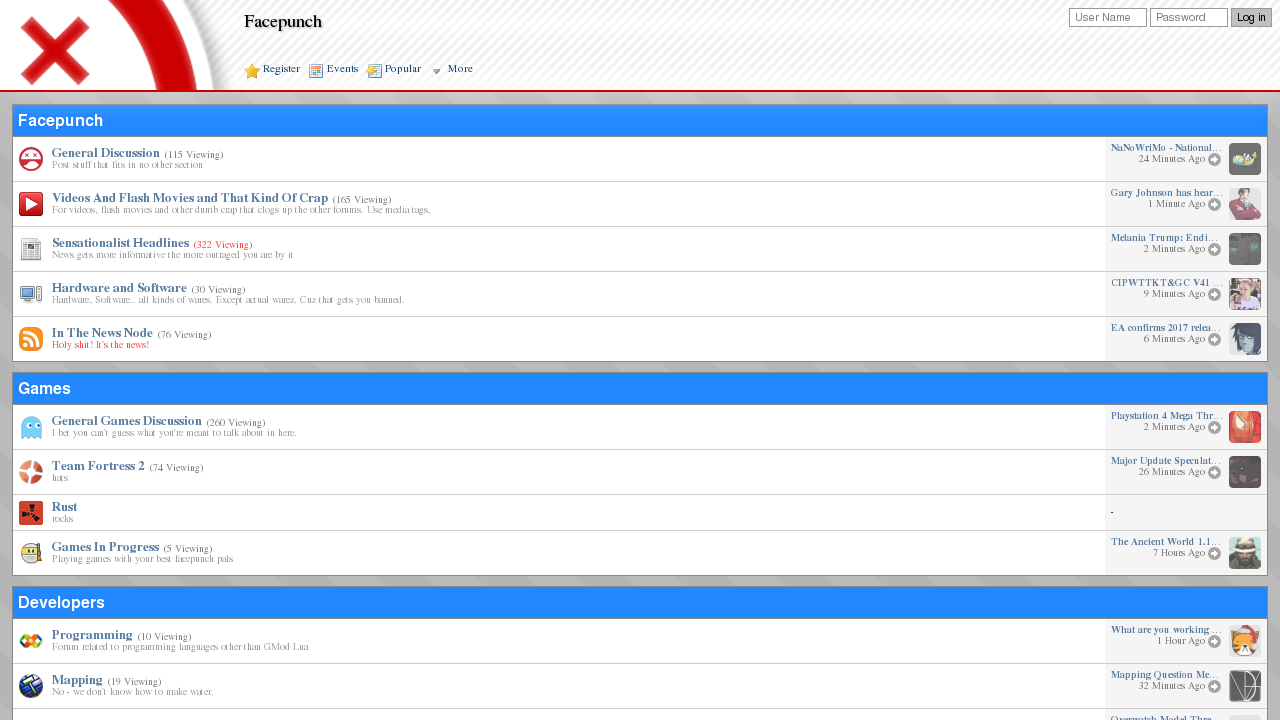Open the Rust forum link
Screen dimensions: 1280x720
pyautogui.click(x=64, y=507)
